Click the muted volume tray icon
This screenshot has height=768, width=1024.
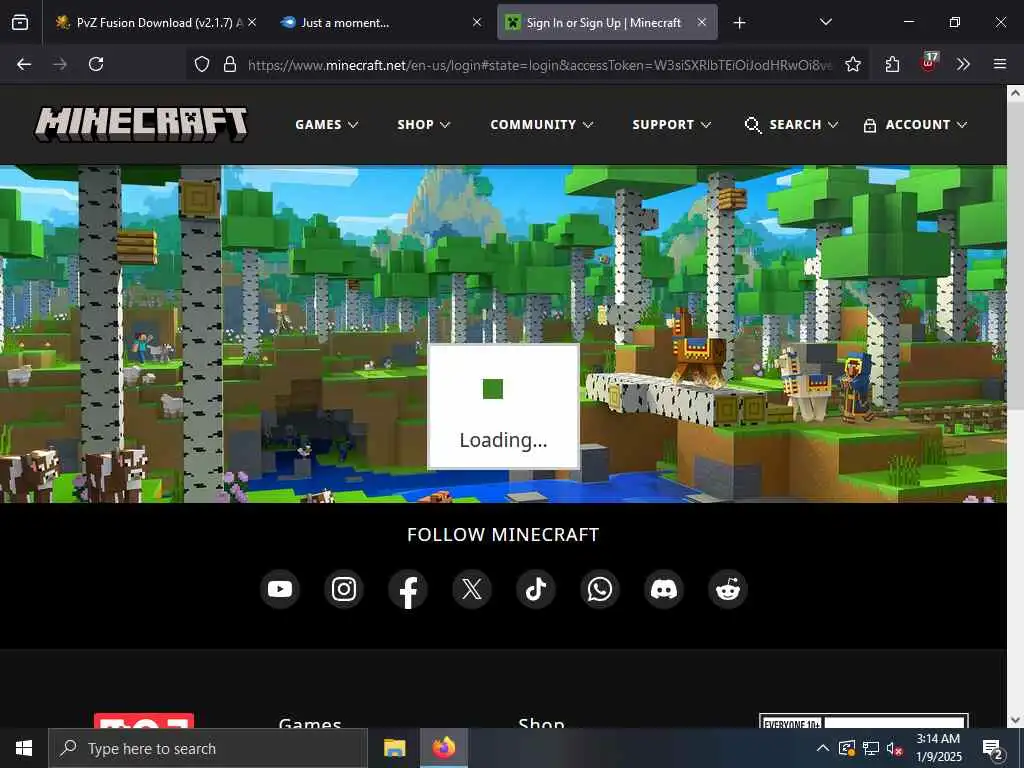[895, 748]
